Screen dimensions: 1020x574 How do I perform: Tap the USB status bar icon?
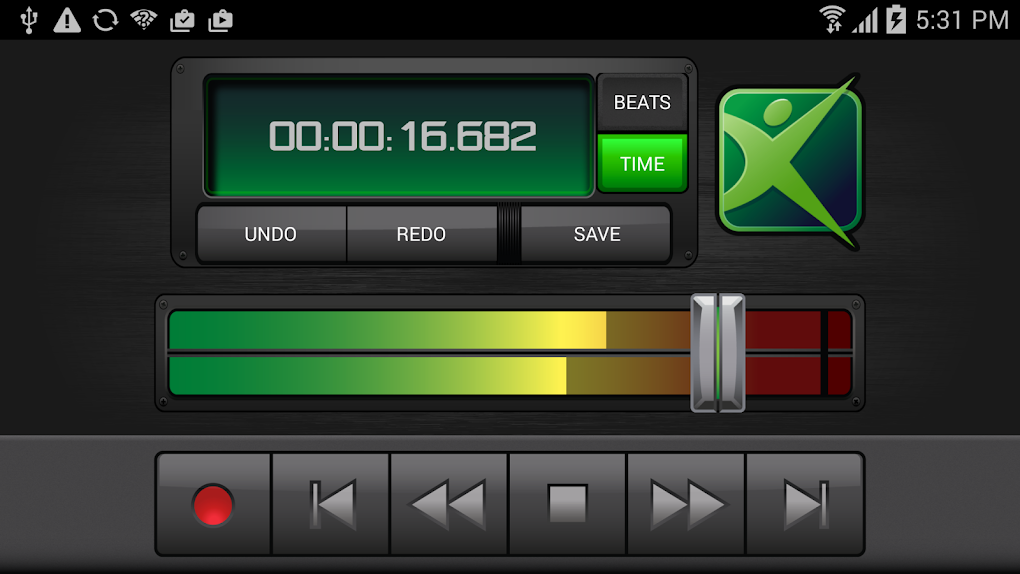click(29, 20)
